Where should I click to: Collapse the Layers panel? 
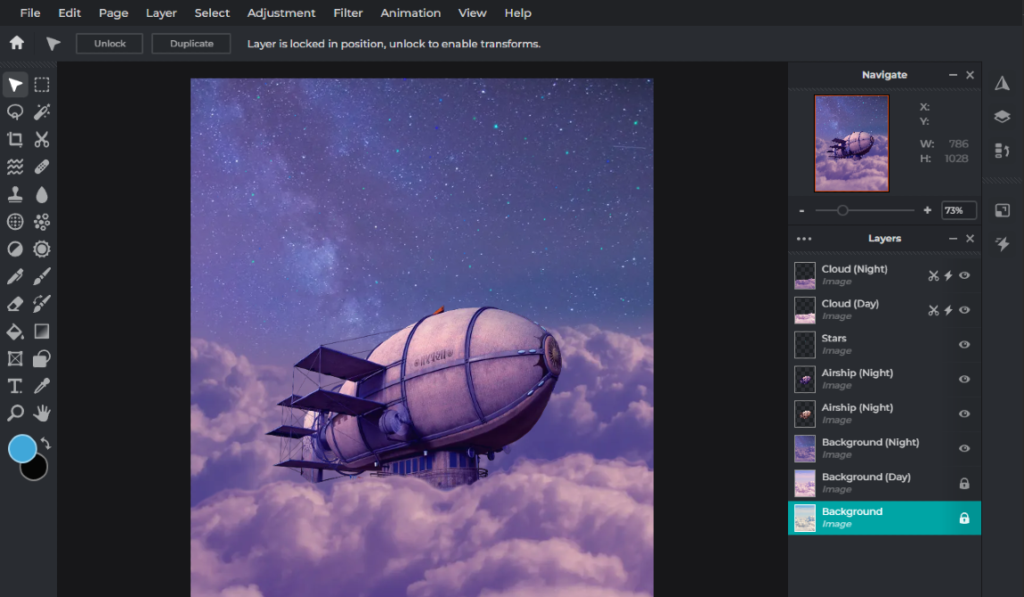coord(953,239)
